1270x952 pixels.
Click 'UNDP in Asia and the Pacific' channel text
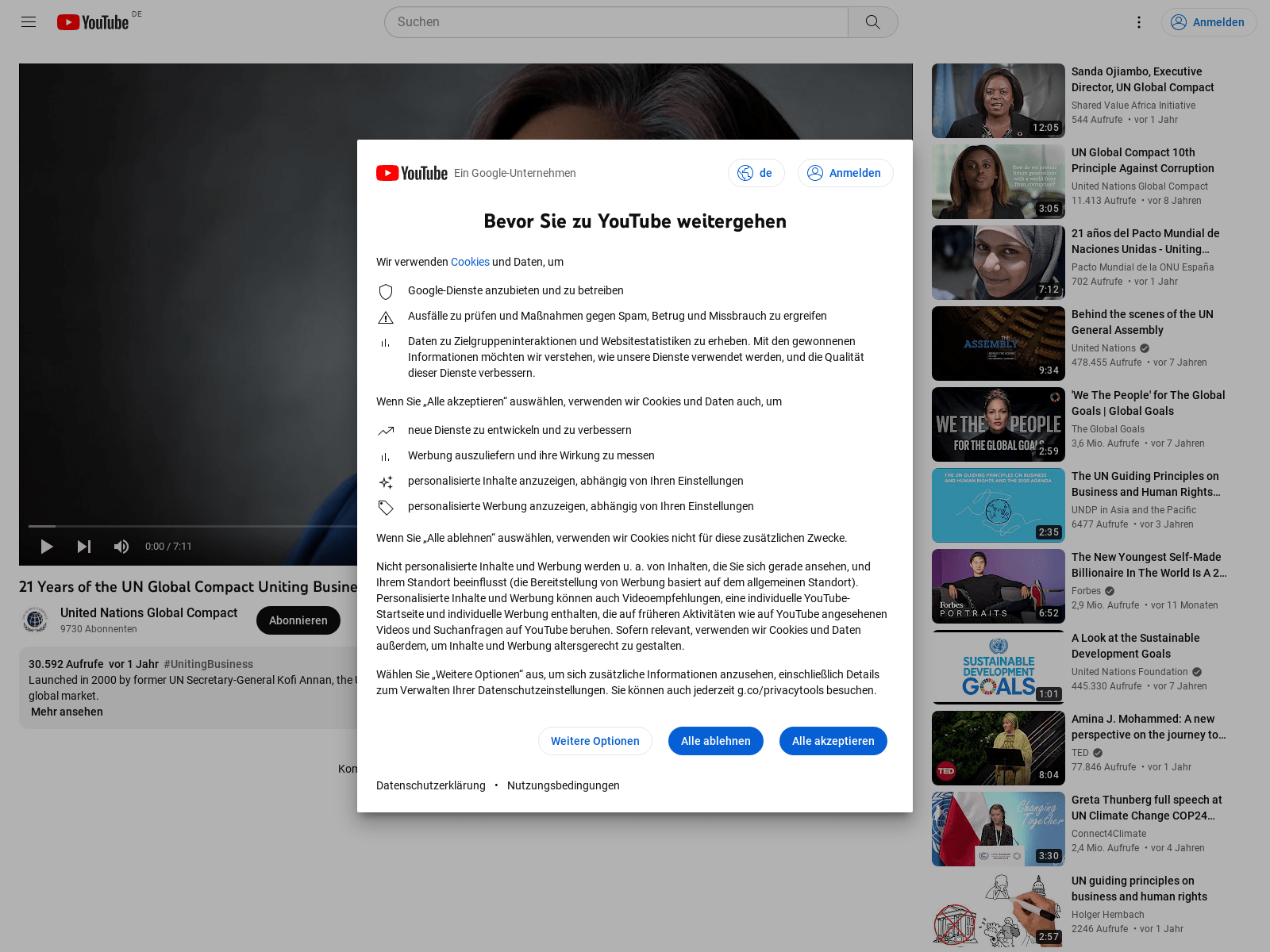[x=1133, y=510]
